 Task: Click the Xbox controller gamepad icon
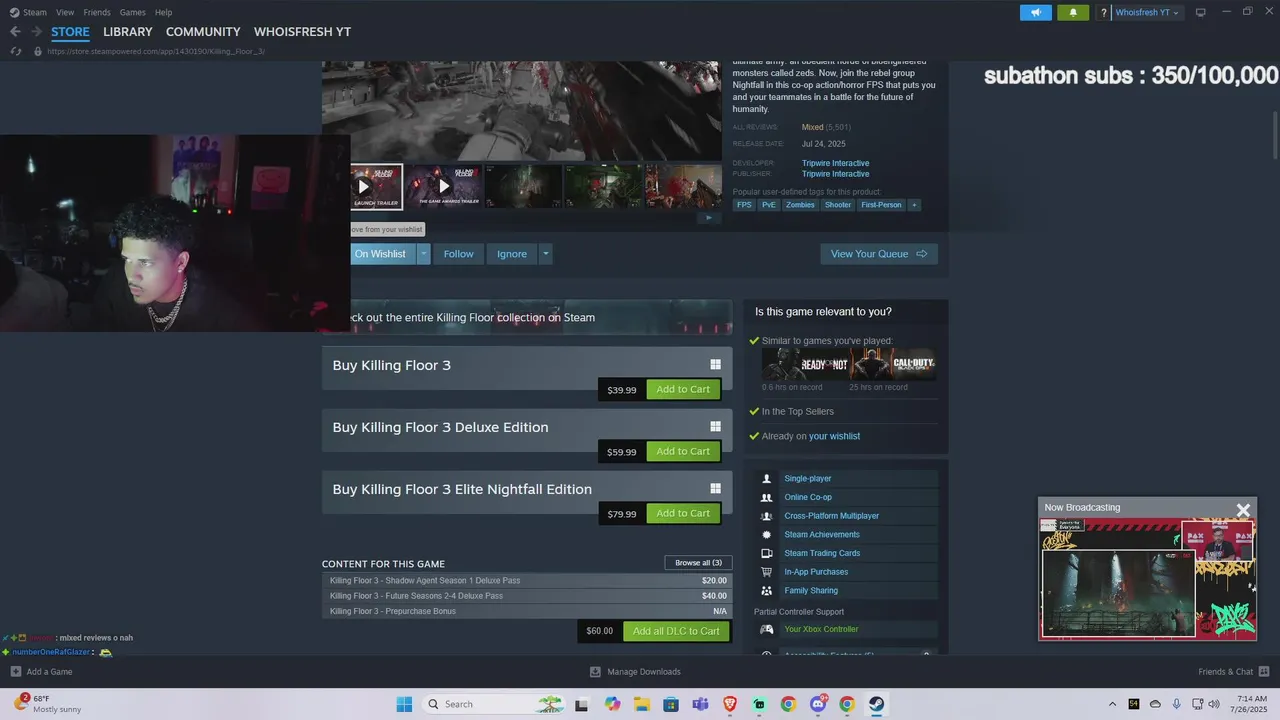click(766, 629)
